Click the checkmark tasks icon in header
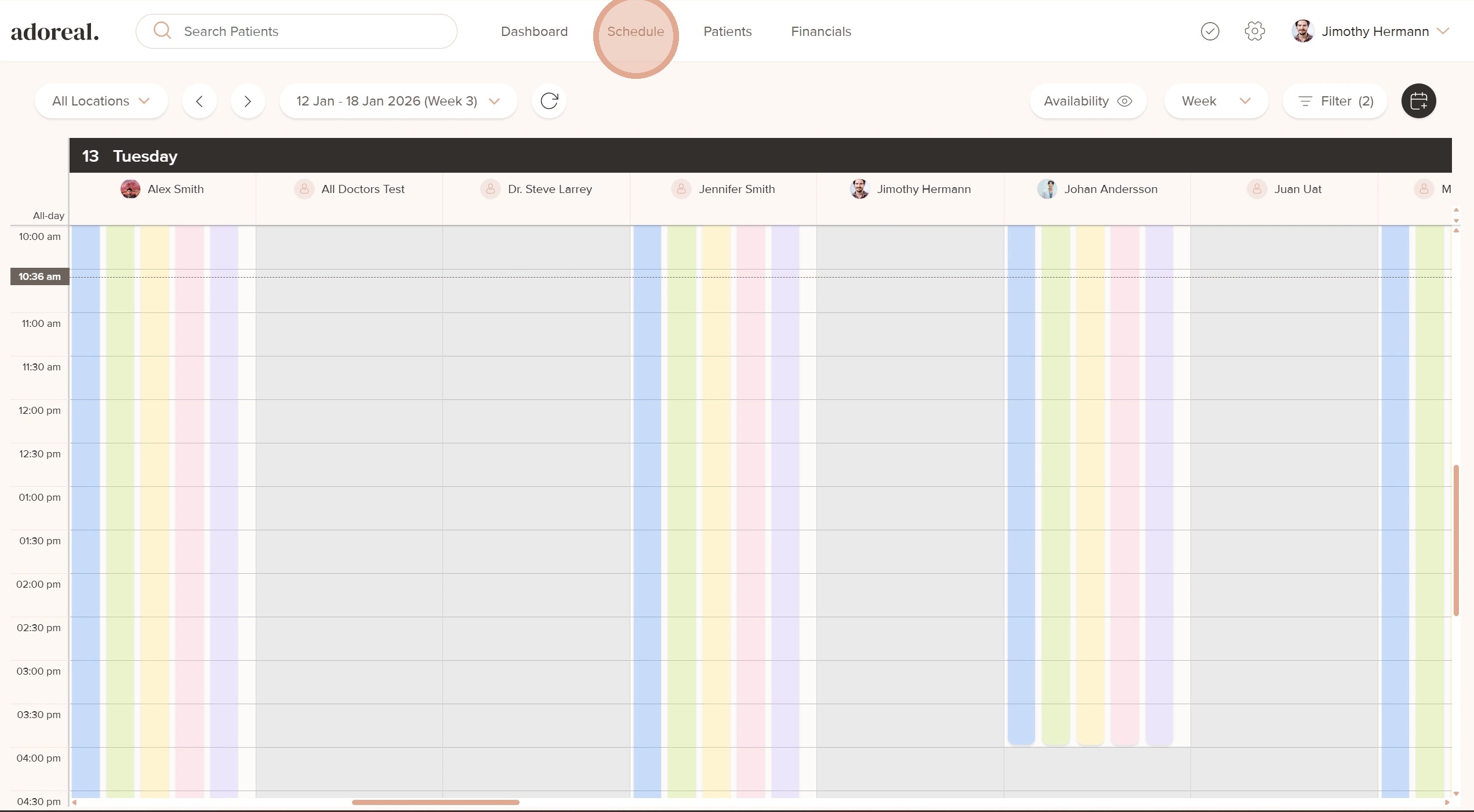 (x=1210, y=31)
